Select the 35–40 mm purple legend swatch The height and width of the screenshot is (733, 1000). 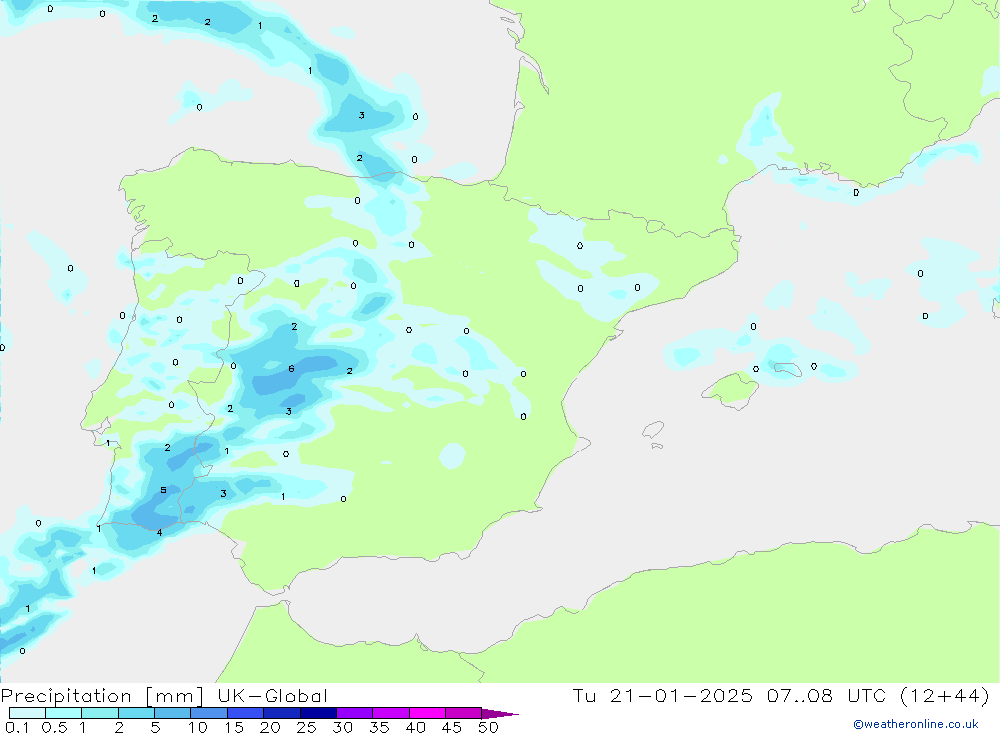[391, 713]
